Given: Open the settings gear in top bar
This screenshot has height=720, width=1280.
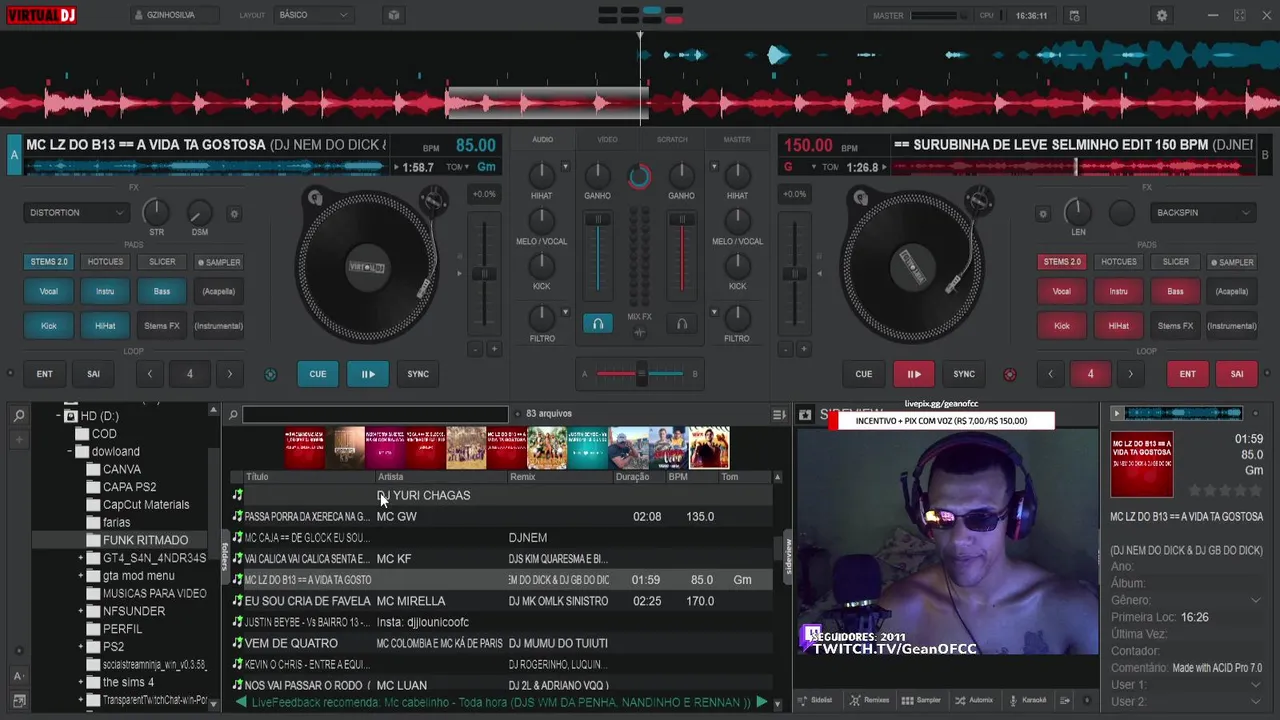Looking at the screenshot, I should coord(1161,15).
